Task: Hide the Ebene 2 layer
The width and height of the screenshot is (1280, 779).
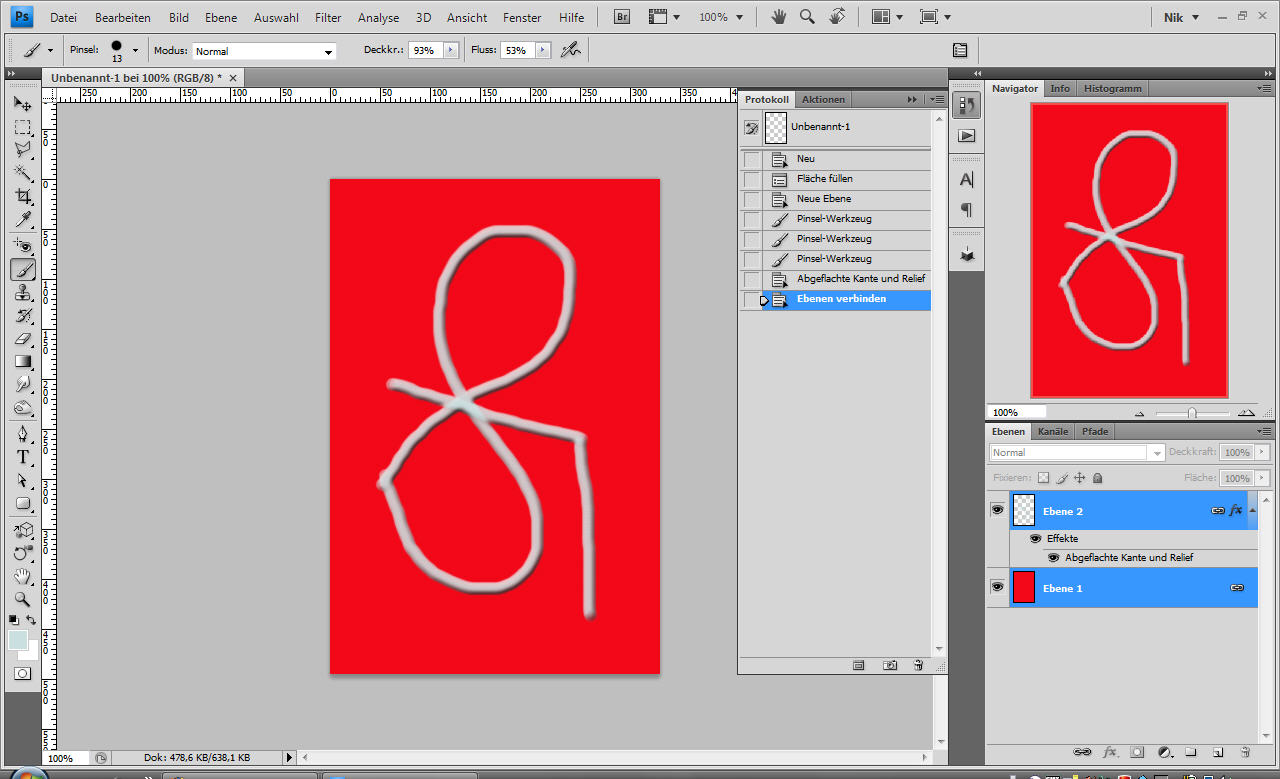Action: pyautogui.click(x=997, y=510)
